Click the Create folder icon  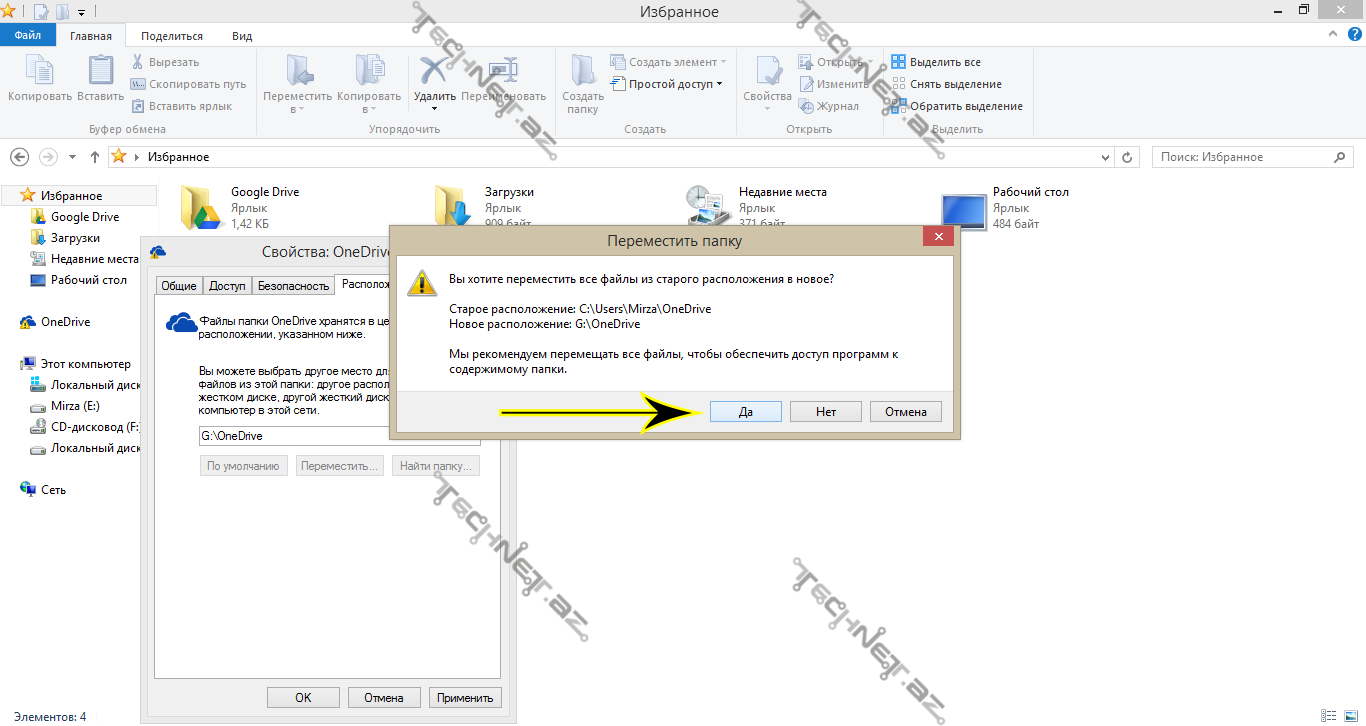pyautogui.click(x=582, y=72)
